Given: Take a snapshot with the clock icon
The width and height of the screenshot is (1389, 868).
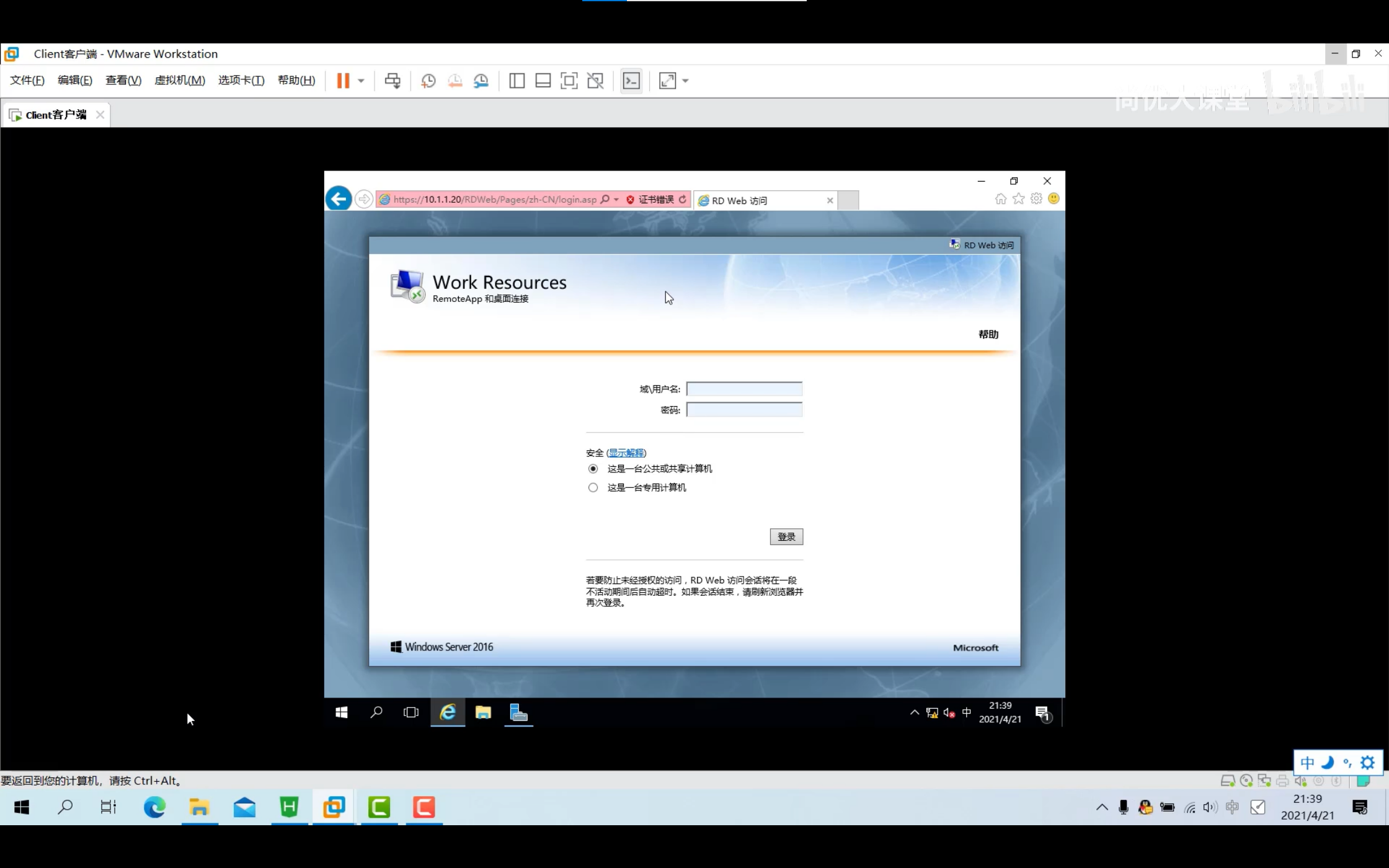Looking at the screenshot, I should (428, 81).
